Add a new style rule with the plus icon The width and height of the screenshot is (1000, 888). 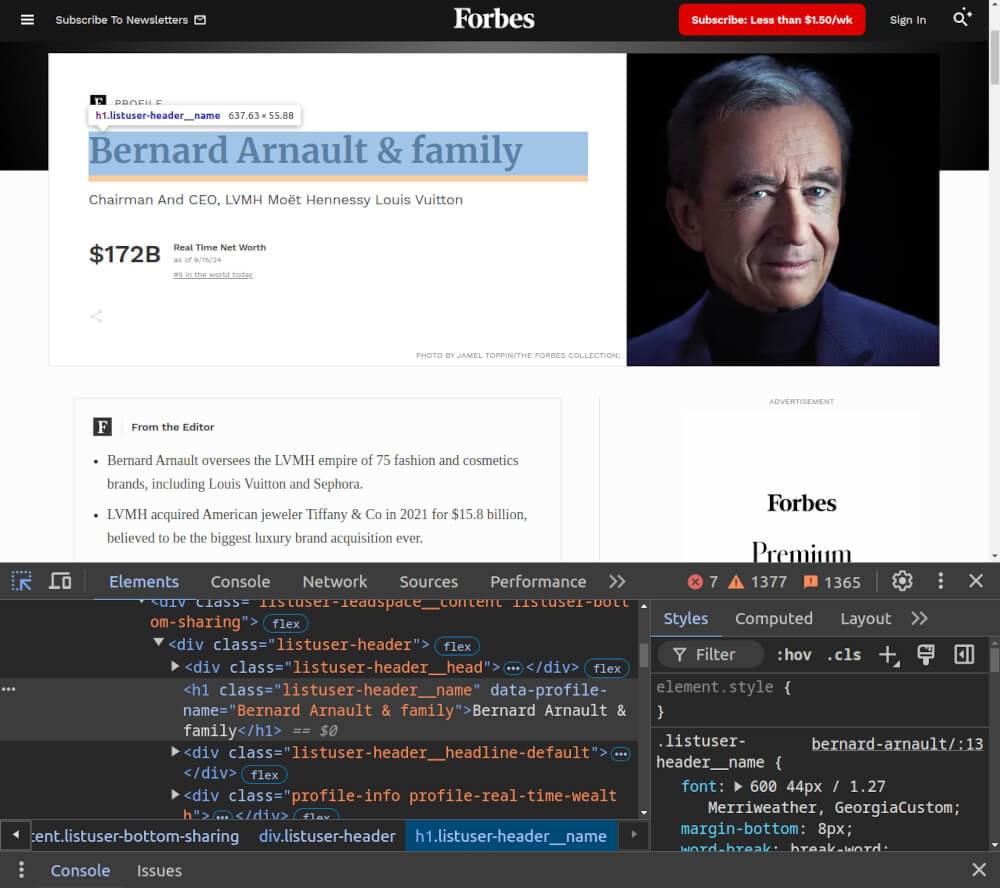click(x=889, y=655)
